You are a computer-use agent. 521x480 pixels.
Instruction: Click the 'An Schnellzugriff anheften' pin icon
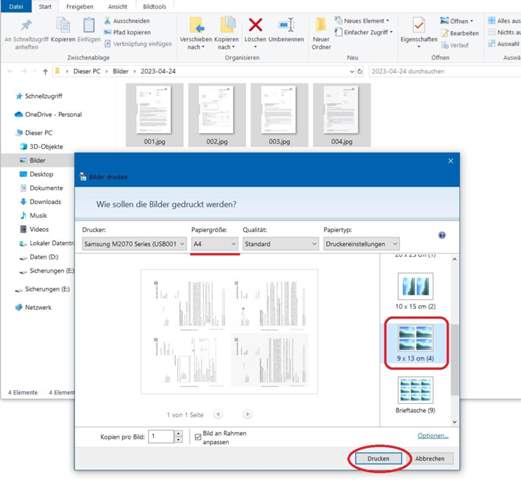[x=26, y=25]
